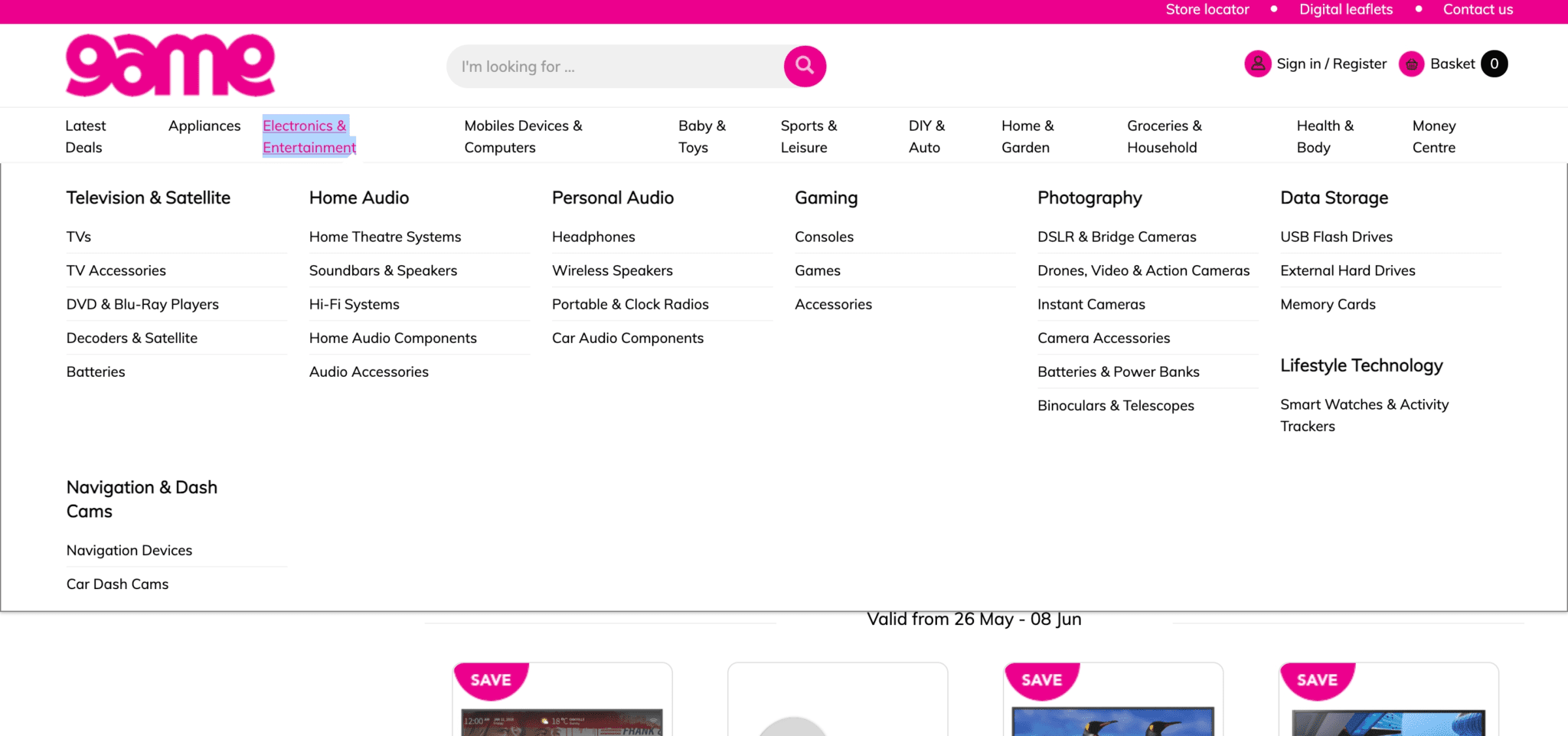The image size is (1568, 736).
Task: Click the search magnifier icon
Action: [x=803, y=66]
